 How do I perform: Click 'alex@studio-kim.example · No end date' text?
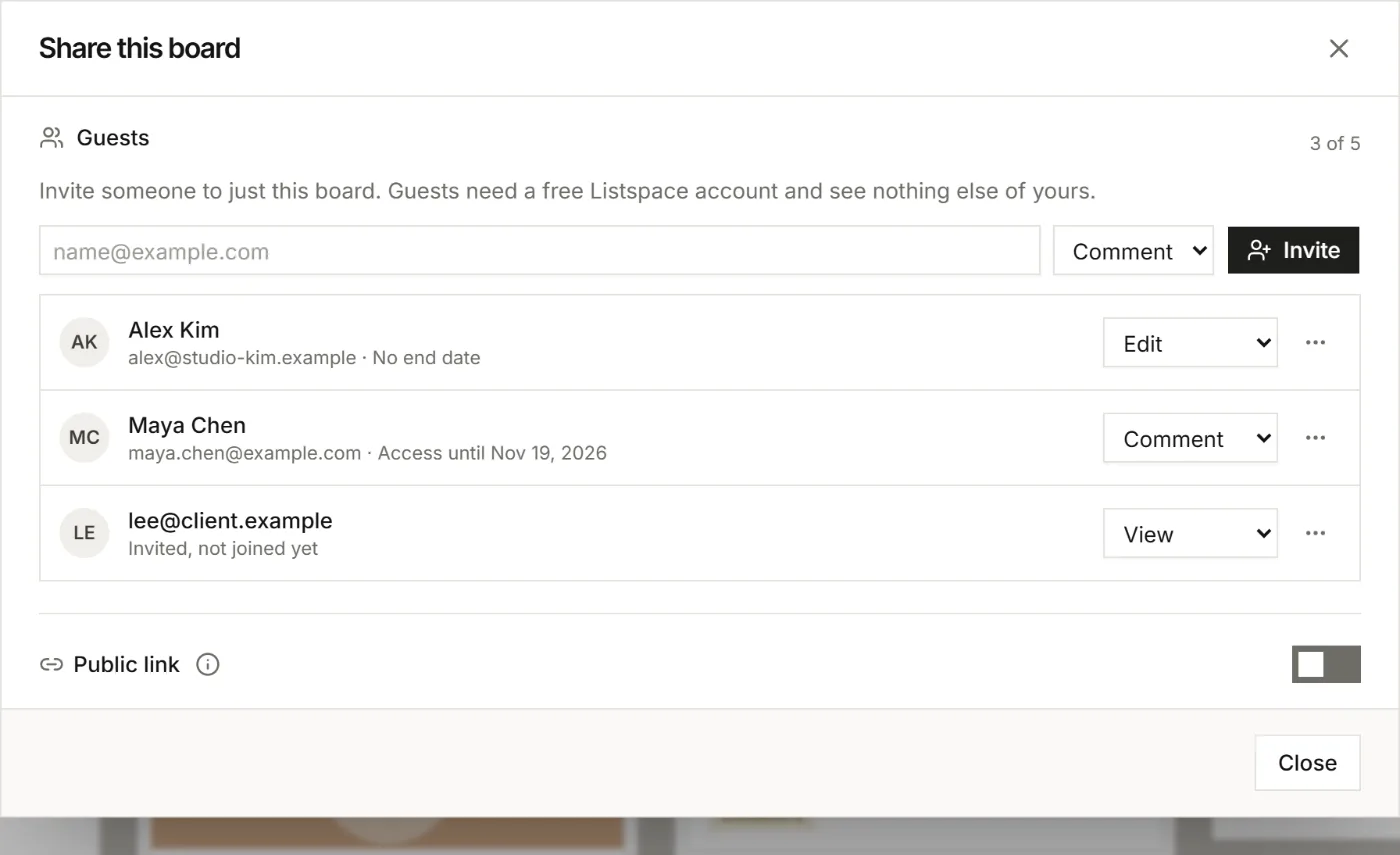304,358
